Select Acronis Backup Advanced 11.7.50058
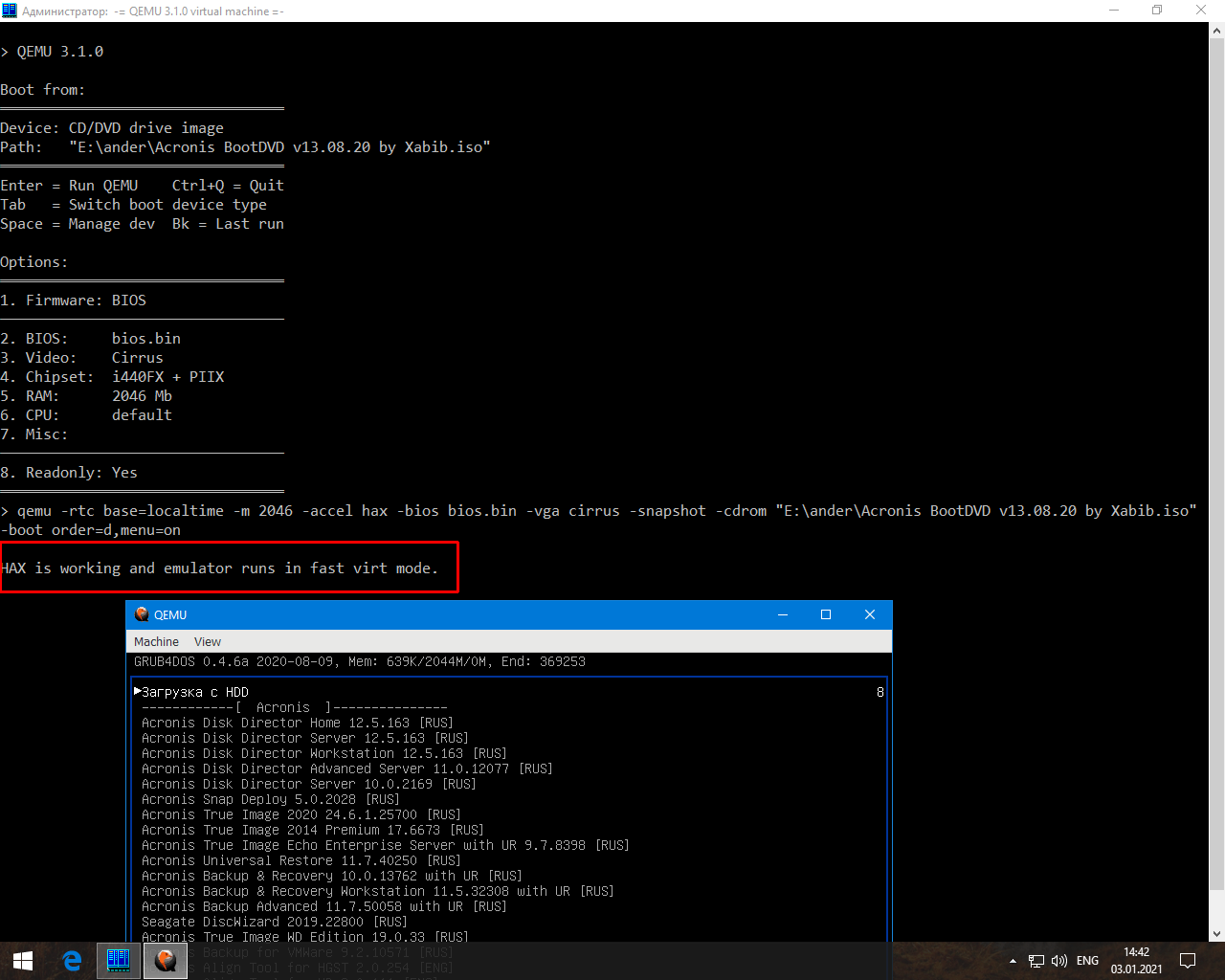This screenshot has height=980, width=1225. coord(324,906)
